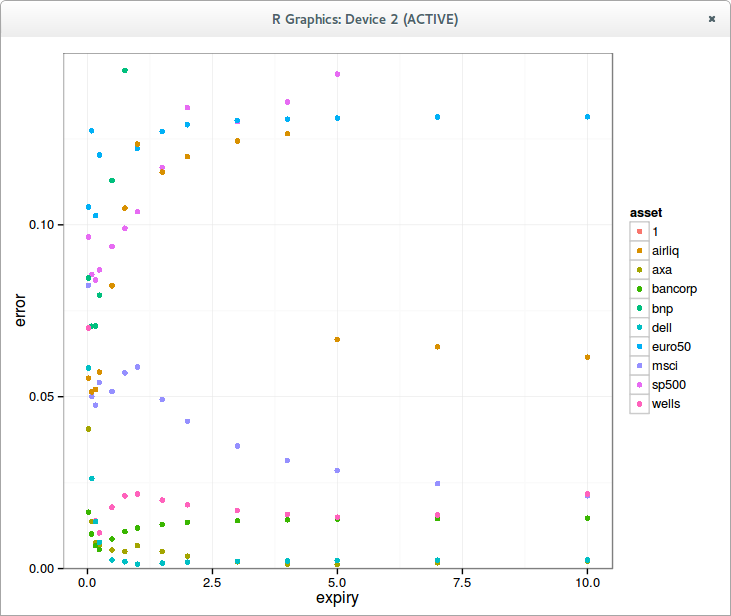Click the topmost green bnp data point
This screenshot has width=731, height=616.
pyautogui.click(x=125, y=70)
